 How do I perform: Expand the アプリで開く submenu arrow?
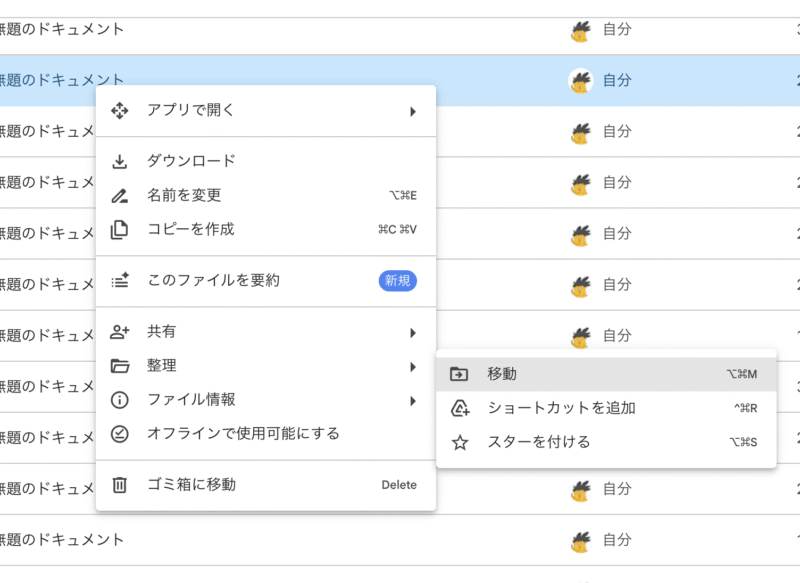pos(413,111)
